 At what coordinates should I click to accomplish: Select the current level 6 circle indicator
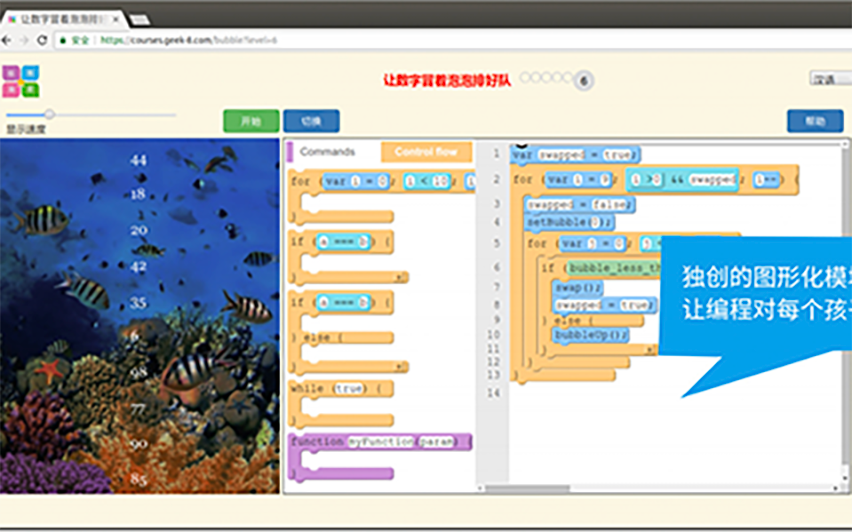pos(584,81)
